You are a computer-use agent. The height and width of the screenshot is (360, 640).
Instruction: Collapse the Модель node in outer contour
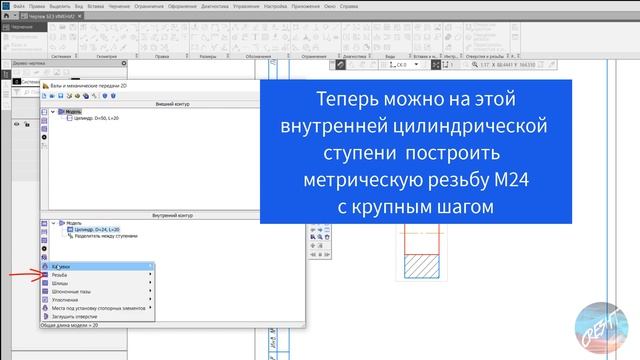point(53,112)
